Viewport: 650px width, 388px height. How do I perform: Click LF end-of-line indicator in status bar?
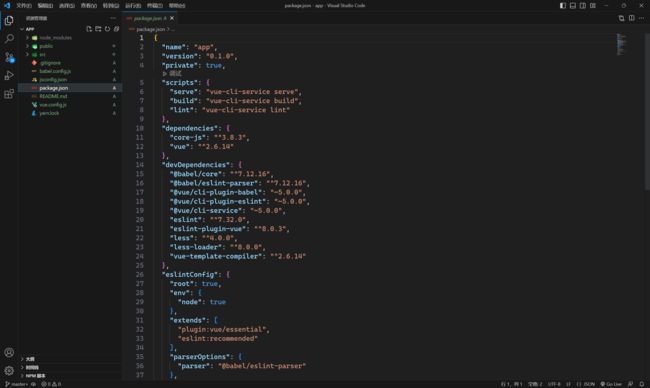pos(568,384)
